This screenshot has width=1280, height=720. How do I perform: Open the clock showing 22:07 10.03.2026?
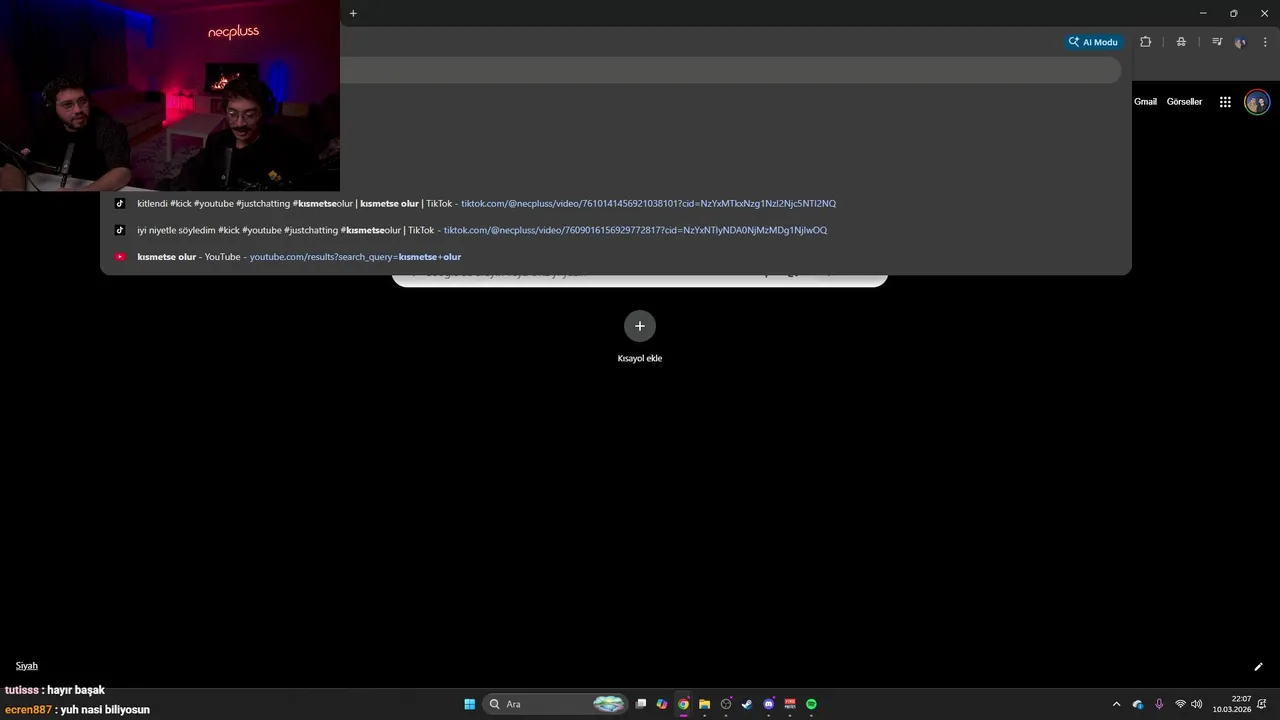[1232, 704]
